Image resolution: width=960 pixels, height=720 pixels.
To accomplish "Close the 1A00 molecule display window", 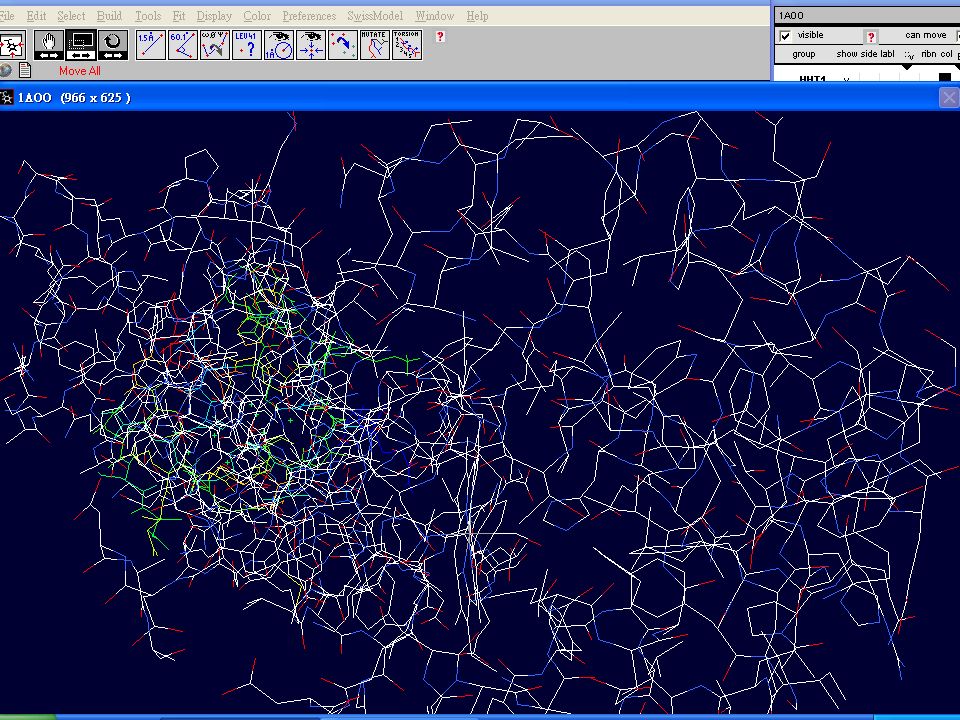I will point(949,97).
